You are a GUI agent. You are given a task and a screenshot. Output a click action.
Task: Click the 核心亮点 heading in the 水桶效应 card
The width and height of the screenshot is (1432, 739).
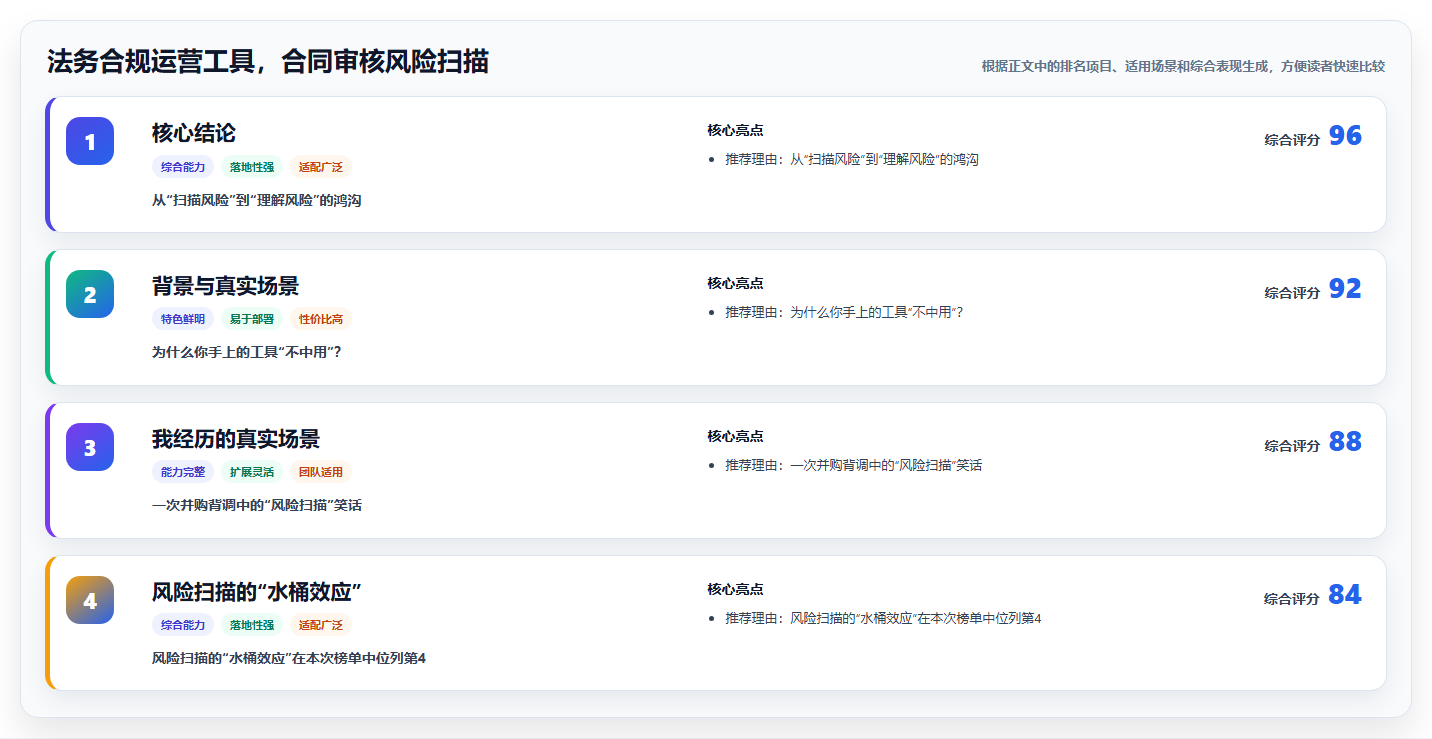click(735, 590)
